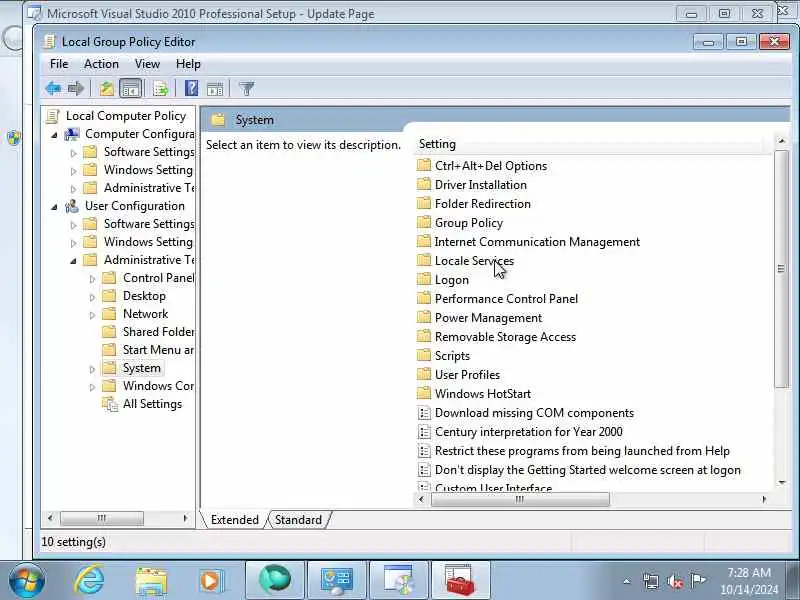Screen dimensions: 800x600
Task: Click the Windows Start orb
Action: click(x=26, y=581)
